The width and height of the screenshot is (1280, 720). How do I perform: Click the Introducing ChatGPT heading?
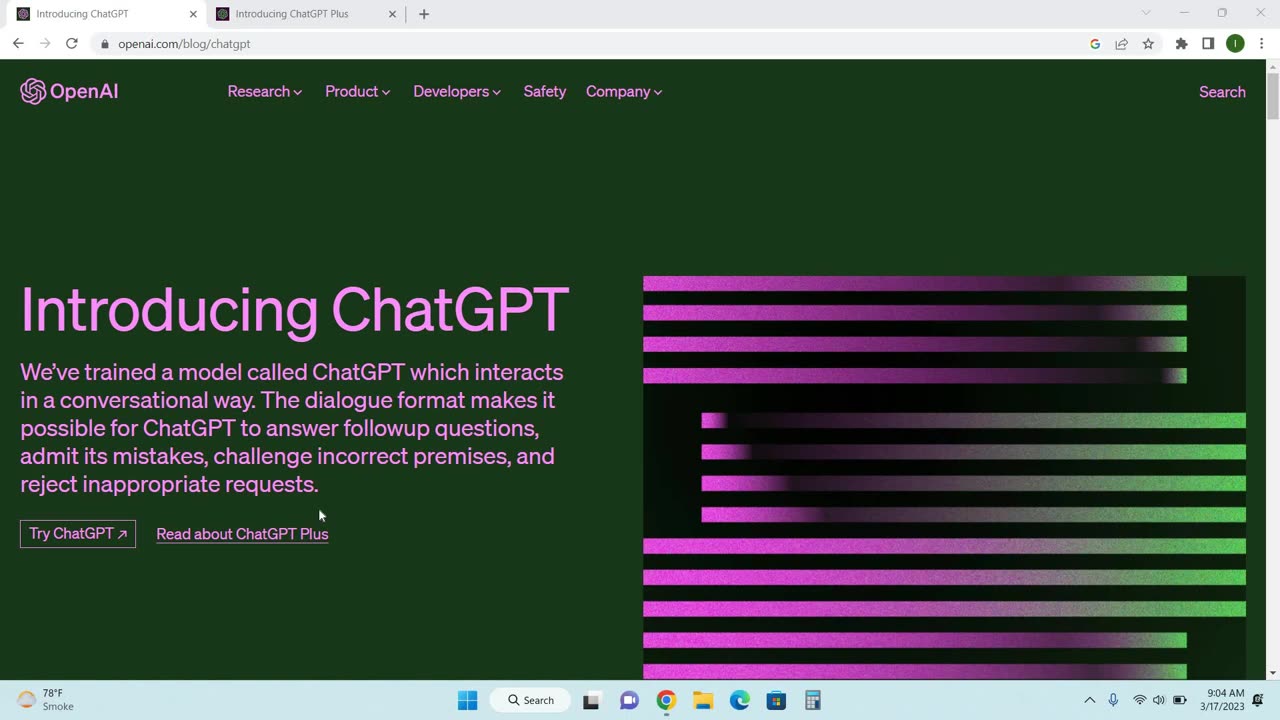click(x=294, y=310)
